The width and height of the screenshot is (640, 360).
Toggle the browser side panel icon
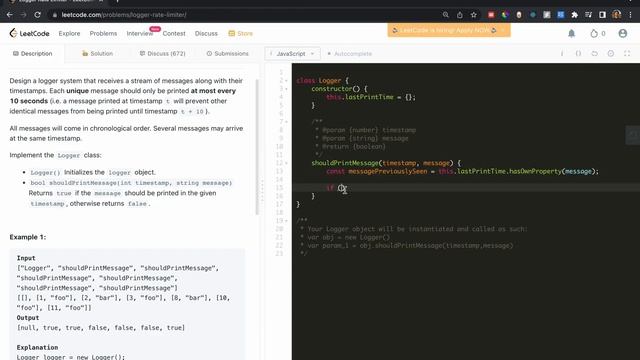(x=602, y=15)
